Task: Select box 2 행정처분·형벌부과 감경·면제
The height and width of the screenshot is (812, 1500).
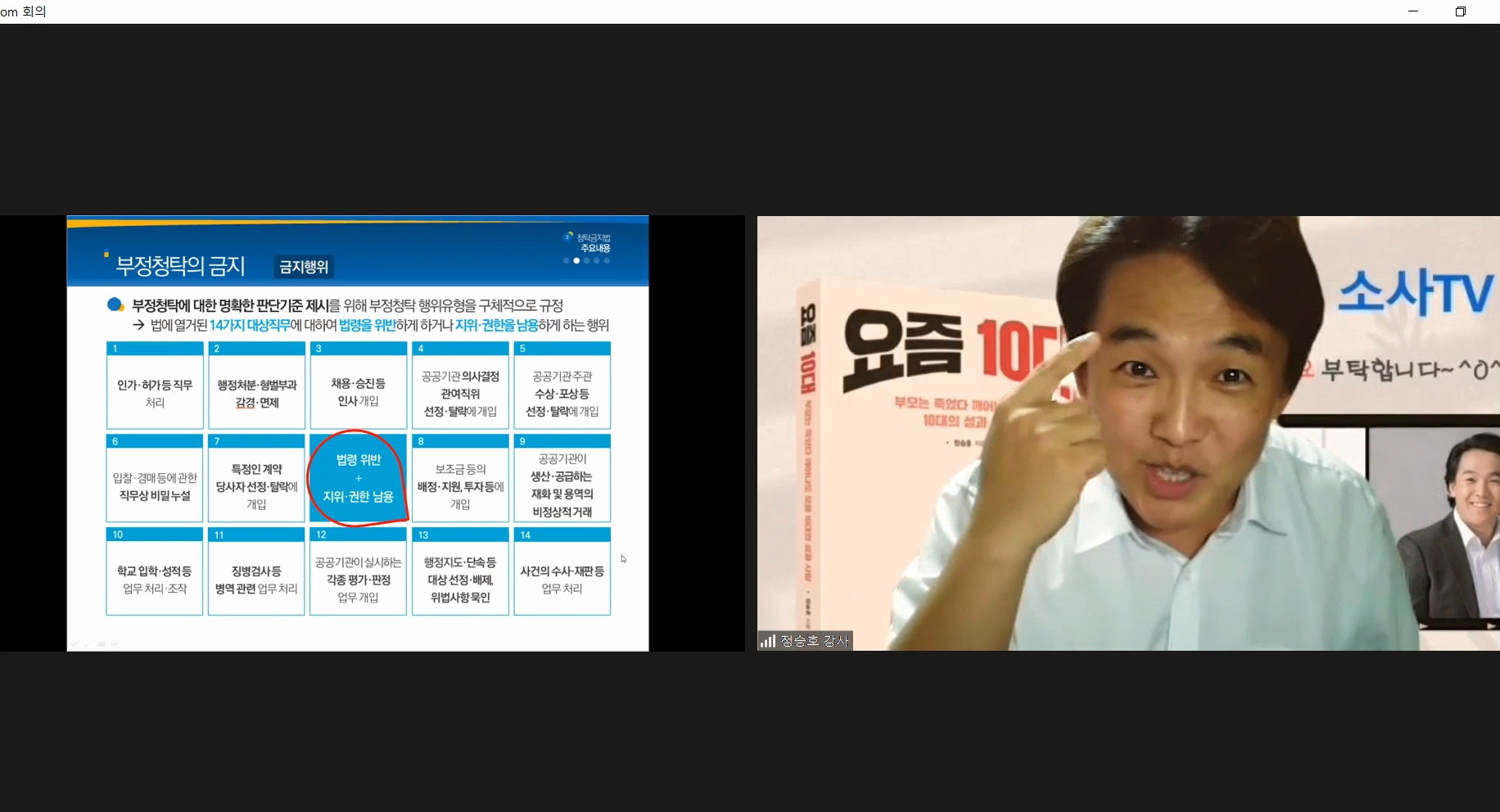Action: point(256,385)
